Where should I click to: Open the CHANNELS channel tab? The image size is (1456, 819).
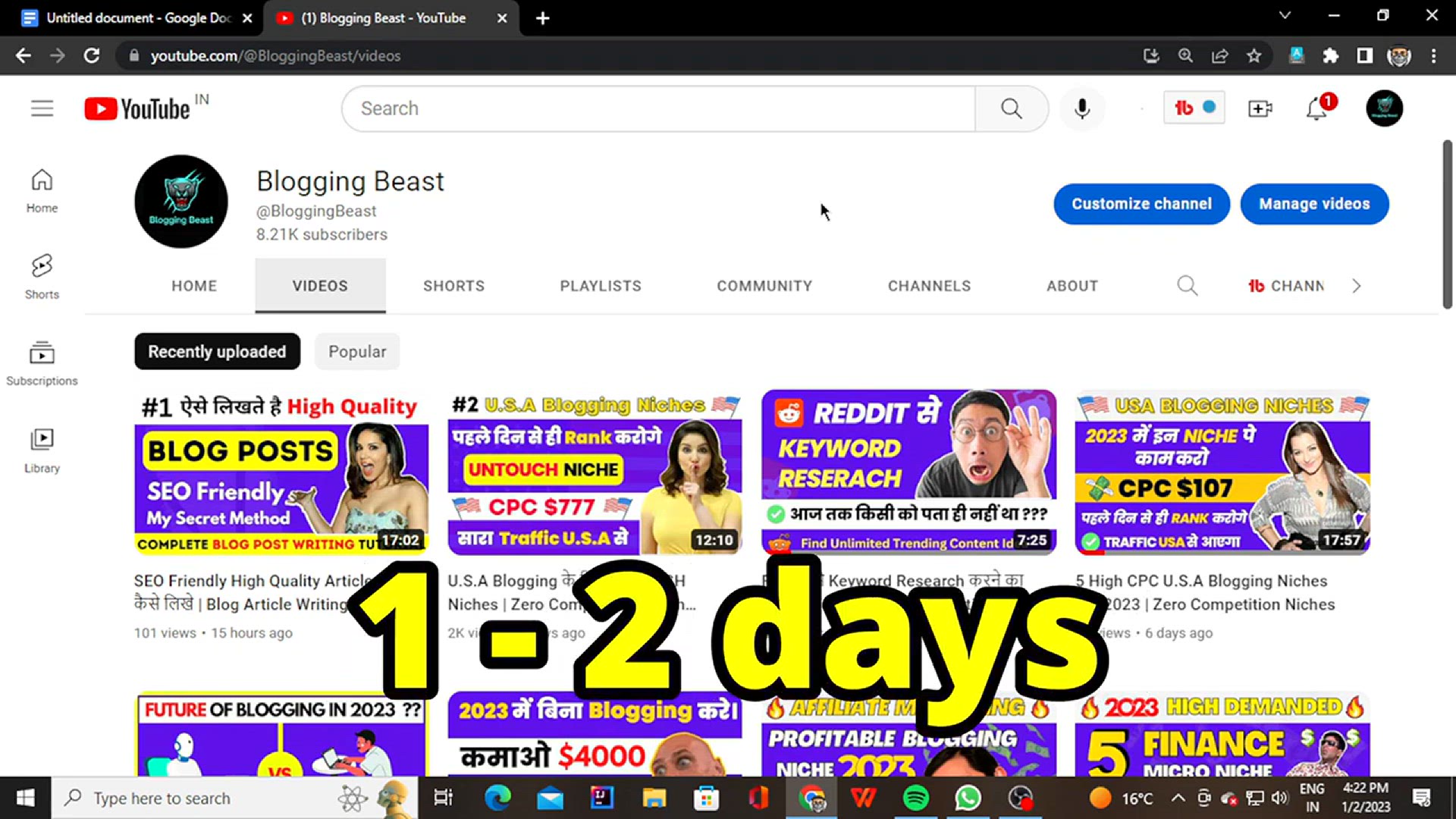[x=929, y=286]
